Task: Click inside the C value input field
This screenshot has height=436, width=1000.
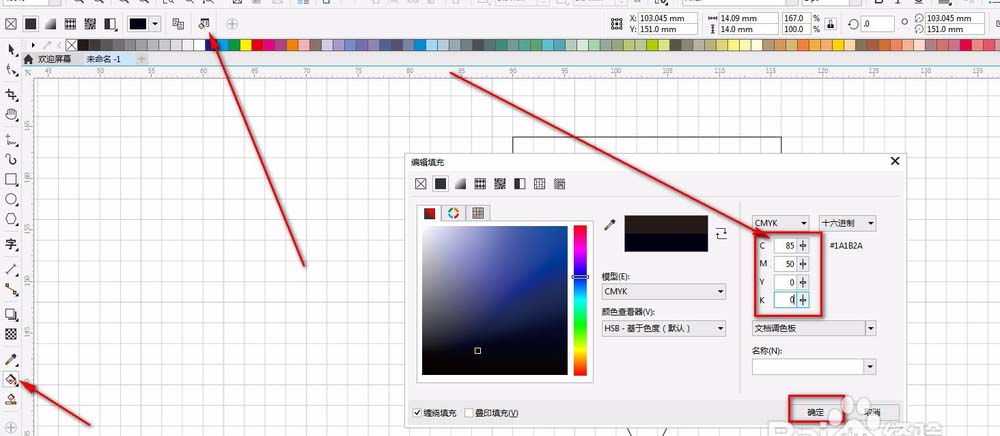Action: tap(786, 245)
